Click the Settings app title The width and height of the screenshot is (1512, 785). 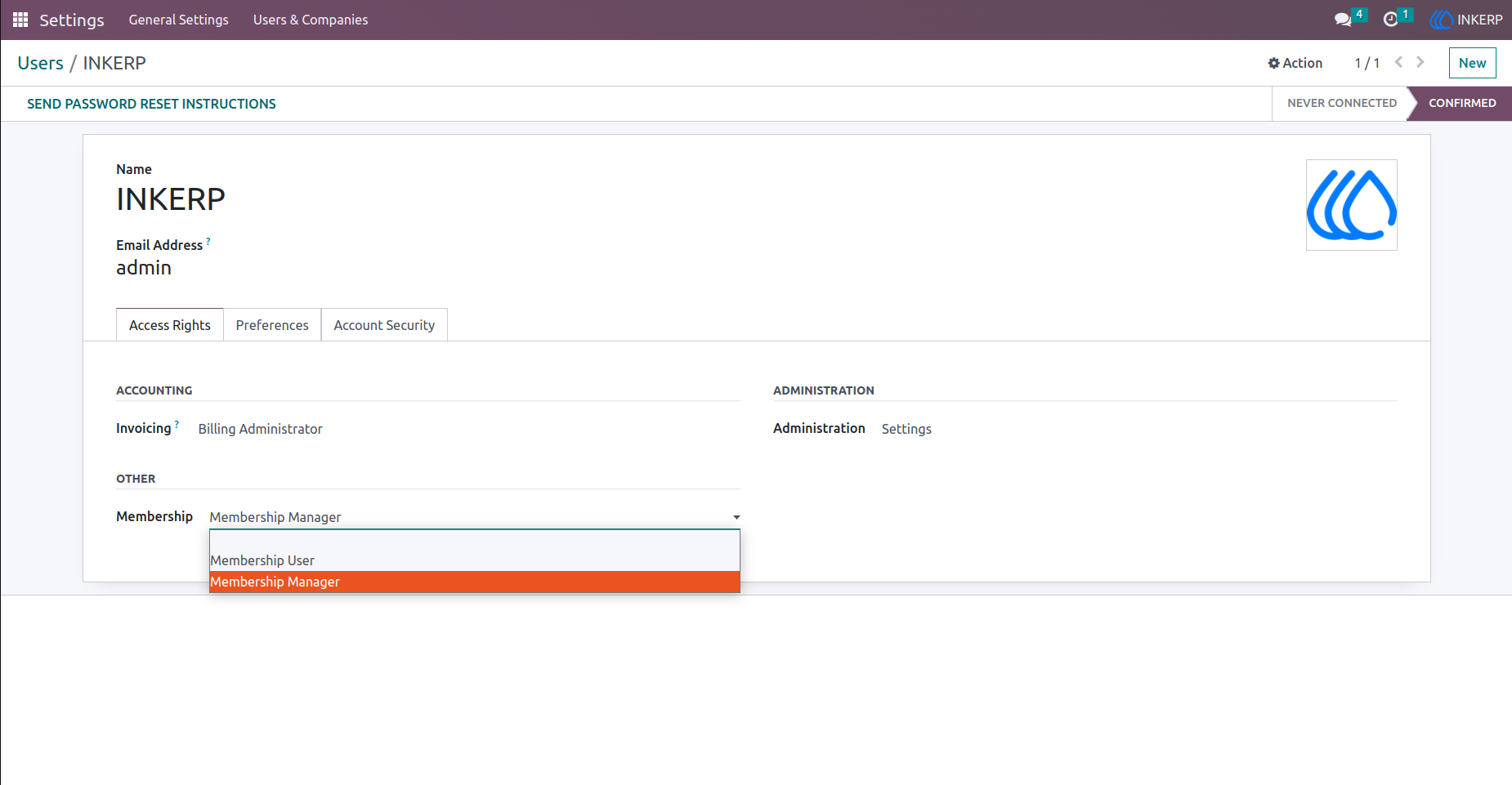coord(72,20)
